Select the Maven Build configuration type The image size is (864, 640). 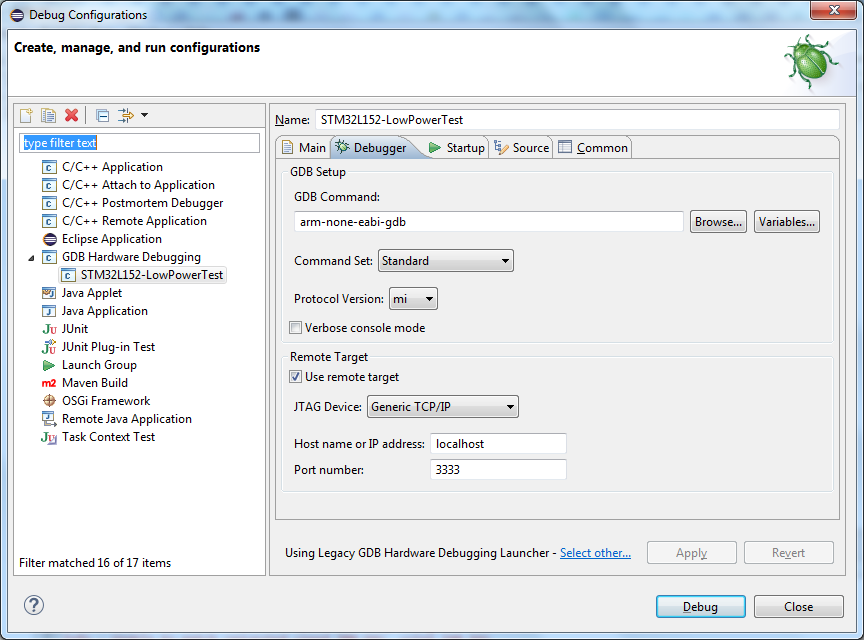[x=94, y=383]
